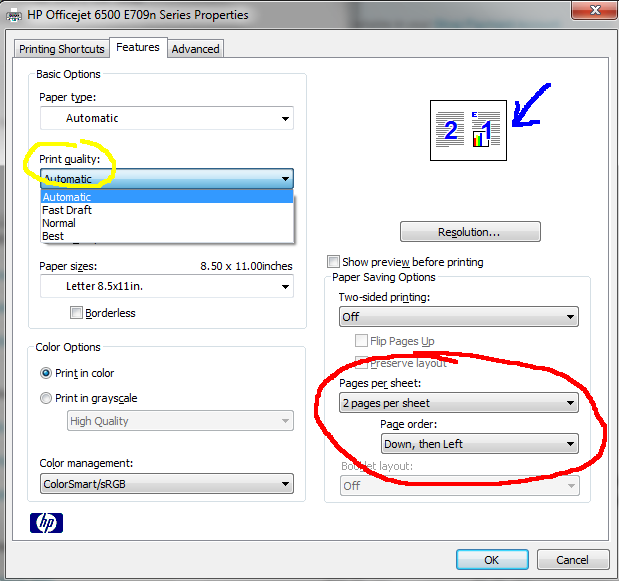619x581 pixels.
Task: Close the Properties dialog window
Action: pyautogui.click(x=595, y=9)
